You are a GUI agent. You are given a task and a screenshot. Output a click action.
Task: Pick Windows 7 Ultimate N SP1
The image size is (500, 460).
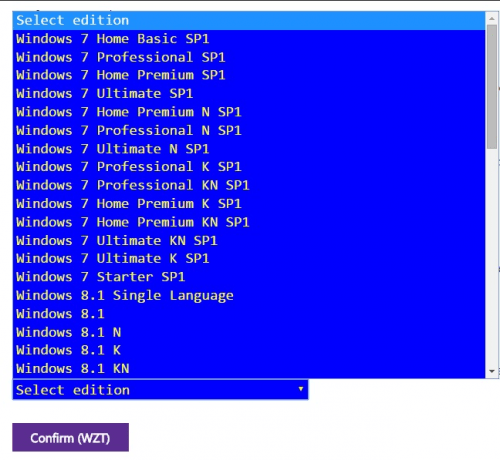(249, 149)
